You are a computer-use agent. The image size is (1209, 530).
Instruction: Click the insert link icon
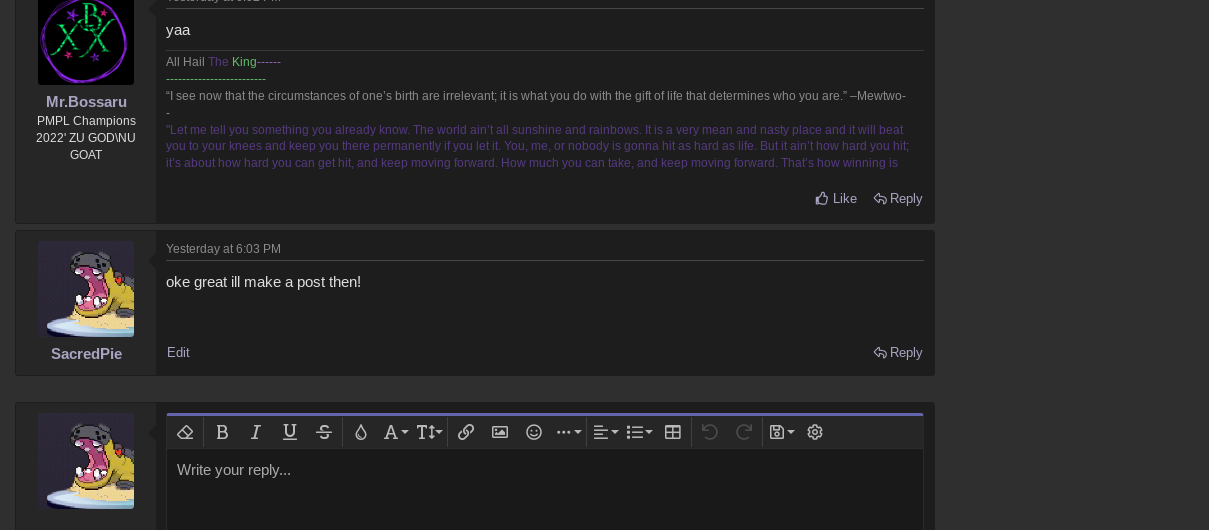pyautogui.click(x=466, y=432)
